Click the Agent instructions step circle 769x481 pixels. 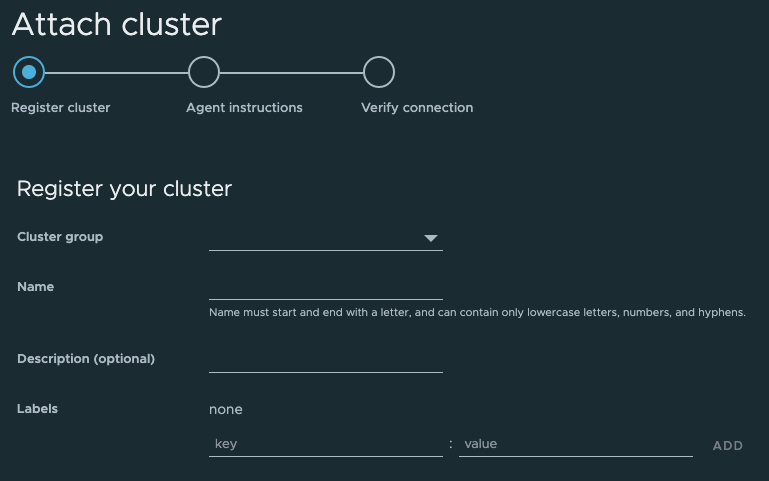tap(203, 72)
